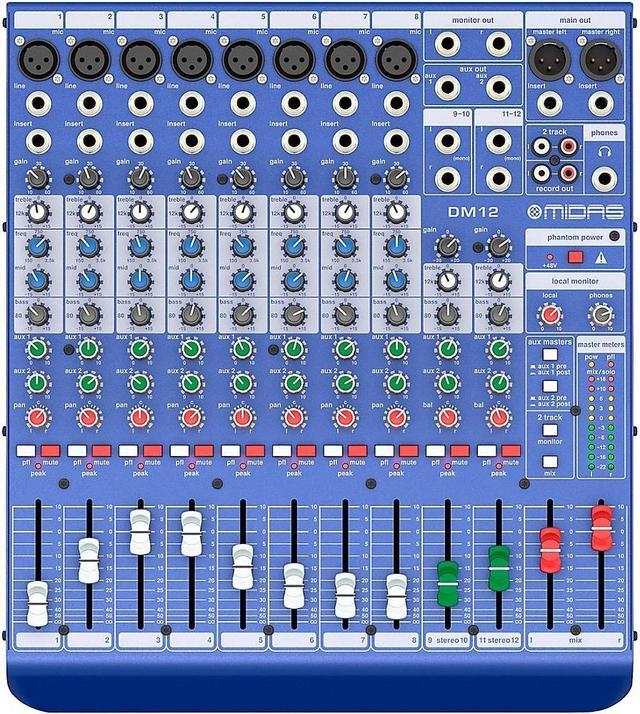Click the channel 3 fader cap

coord(140,532)
